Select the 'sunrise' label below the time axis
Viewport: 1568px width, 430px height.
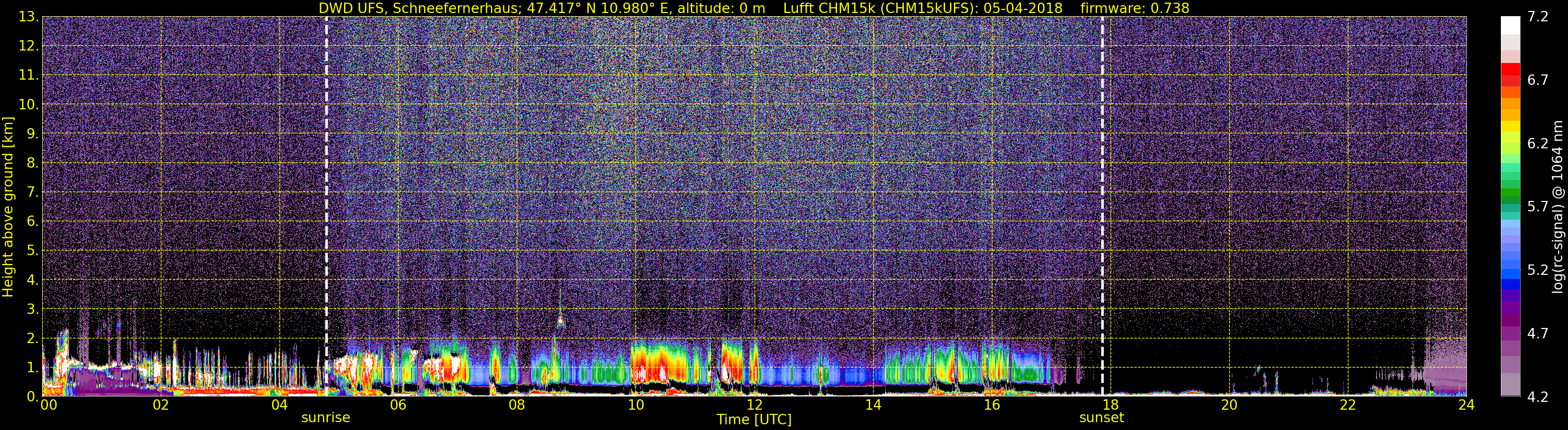(326, 418)
